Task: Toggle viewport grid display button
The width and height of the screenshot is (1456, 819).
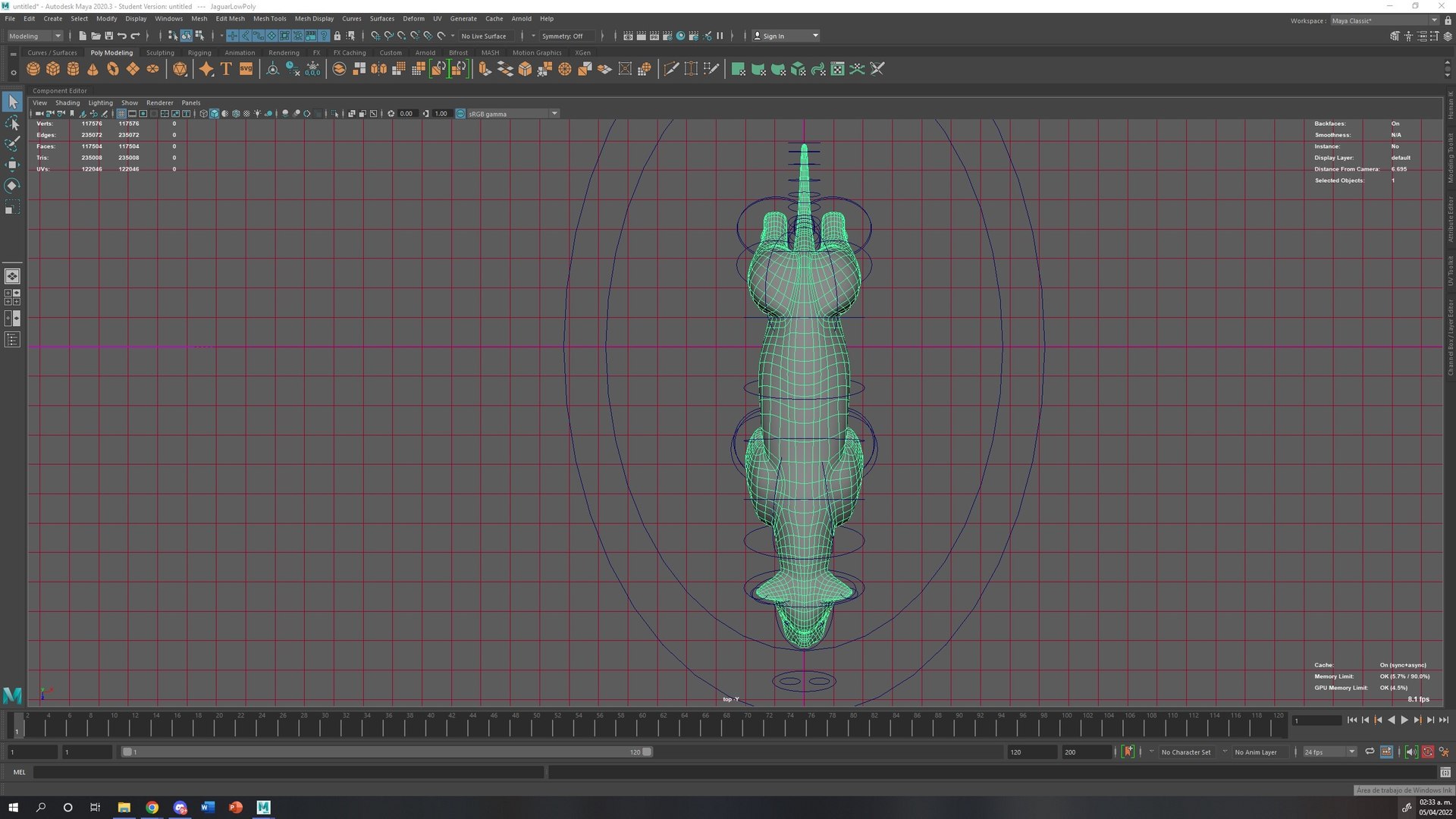Action: point(121,114)
